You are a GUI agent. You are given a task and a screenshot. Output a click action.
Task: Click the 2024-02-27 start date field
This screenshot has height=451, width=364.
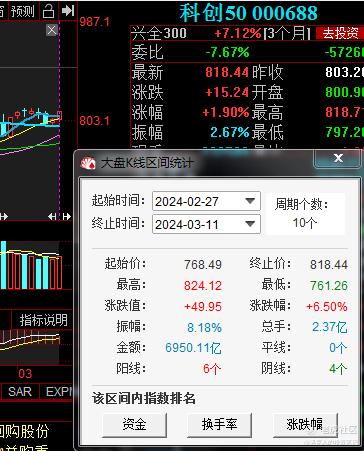tap(206, 201)
